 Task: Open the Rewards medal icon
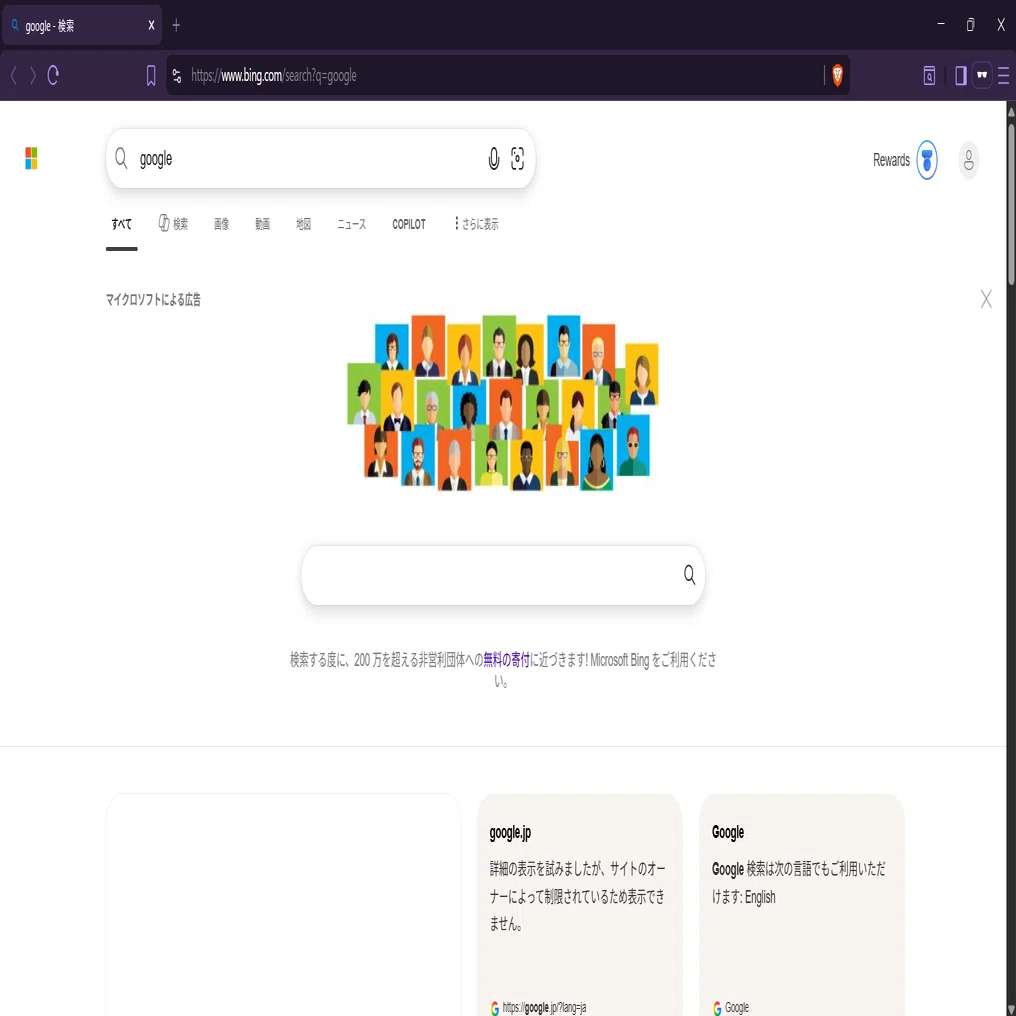(927, 160)
